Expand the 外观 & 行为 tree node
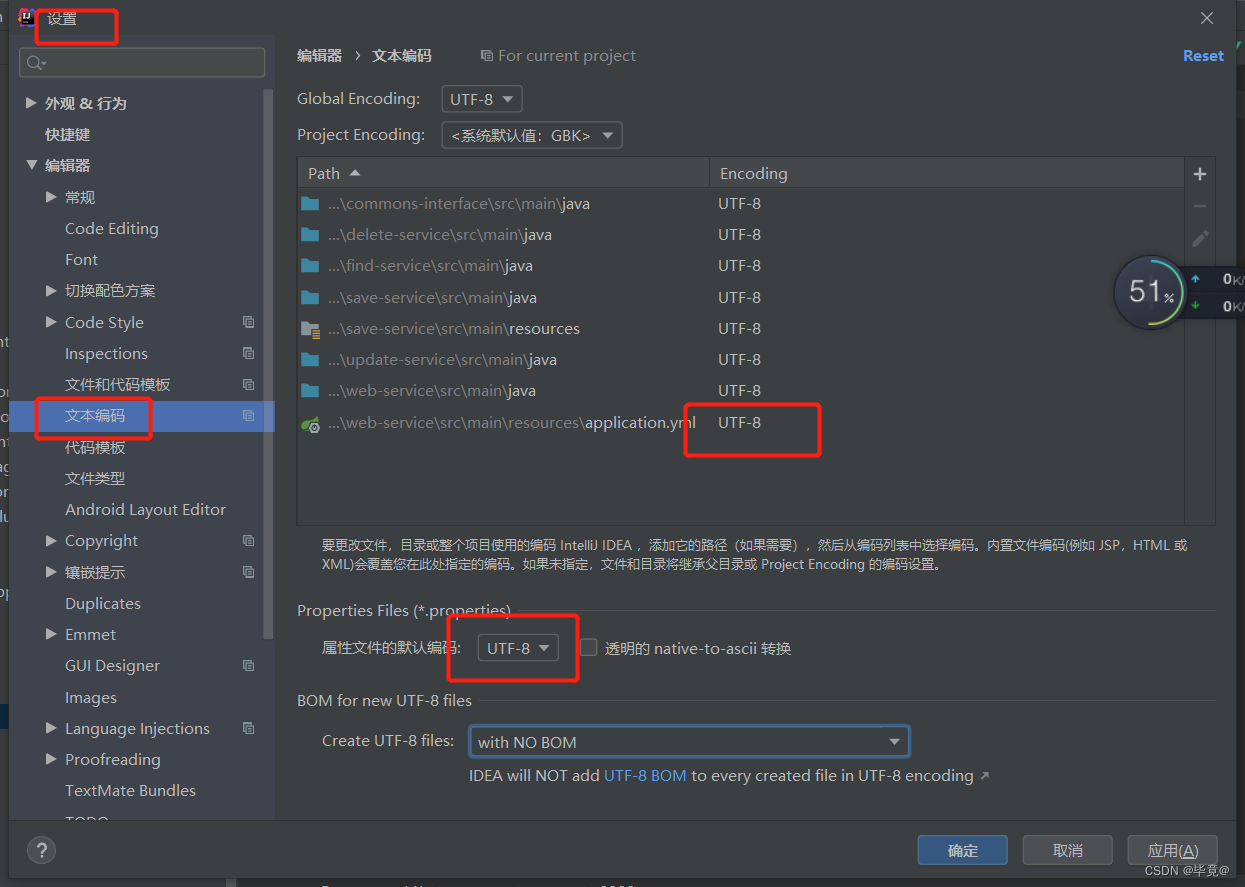 [x=31, y=103]
